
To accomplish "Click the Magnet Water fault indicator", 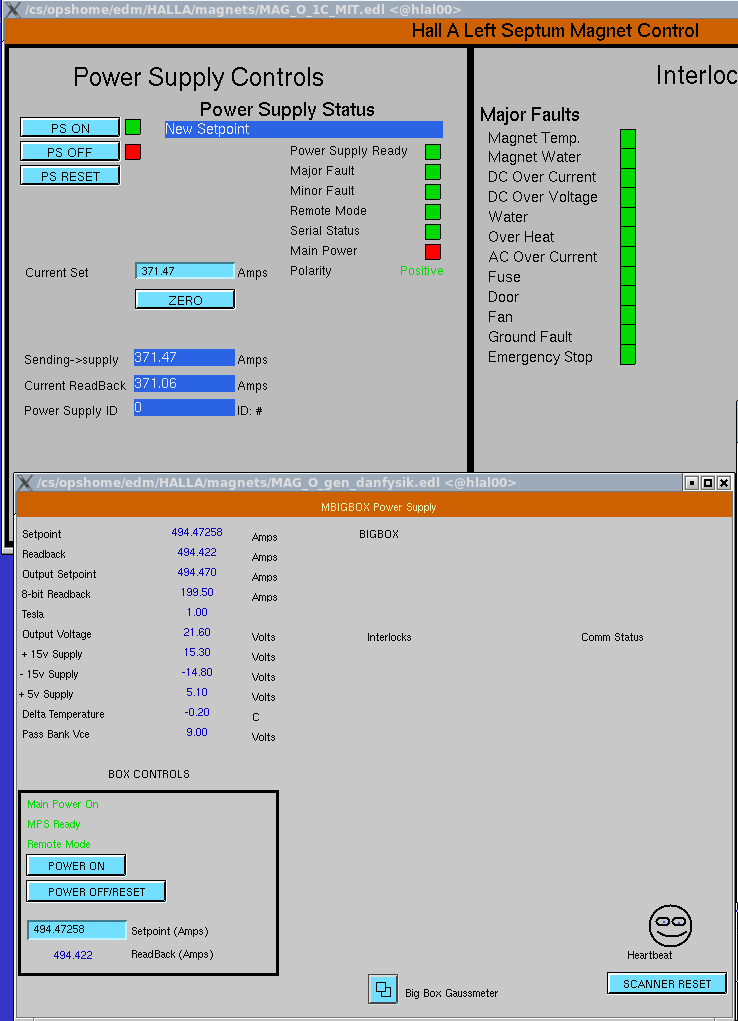I will tap(628, 158).
